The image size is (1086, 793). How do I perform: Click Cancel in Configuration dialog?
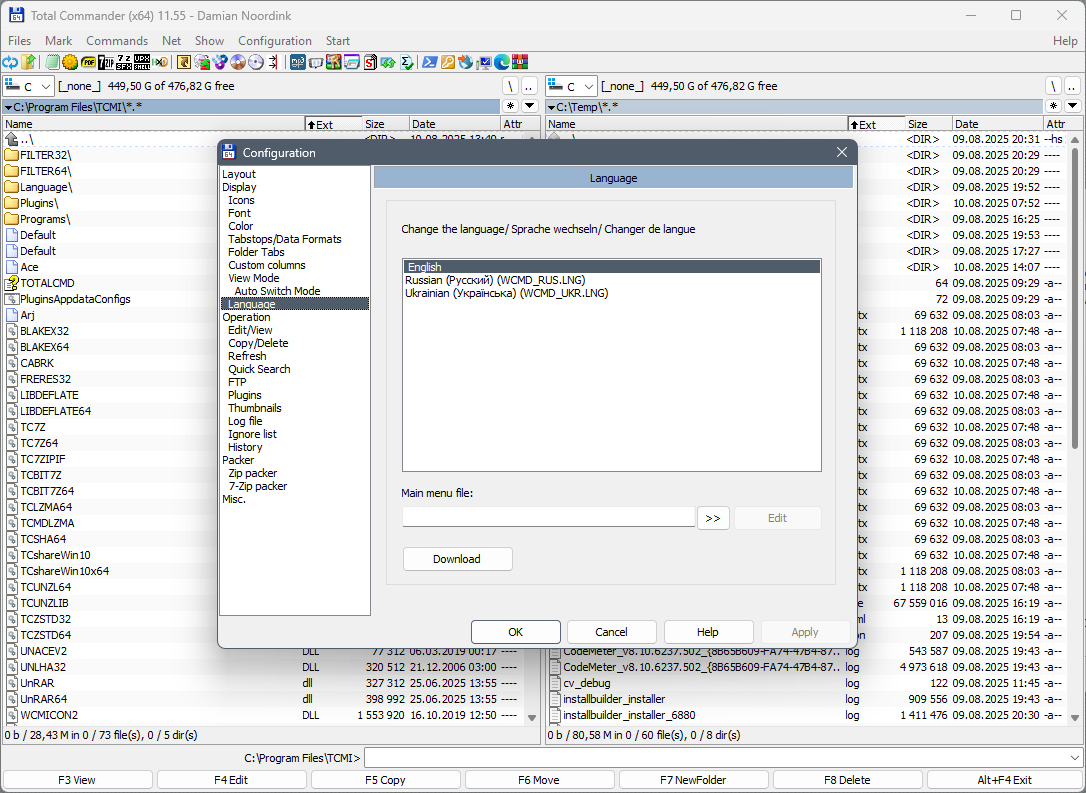click(x=612, y=632)
